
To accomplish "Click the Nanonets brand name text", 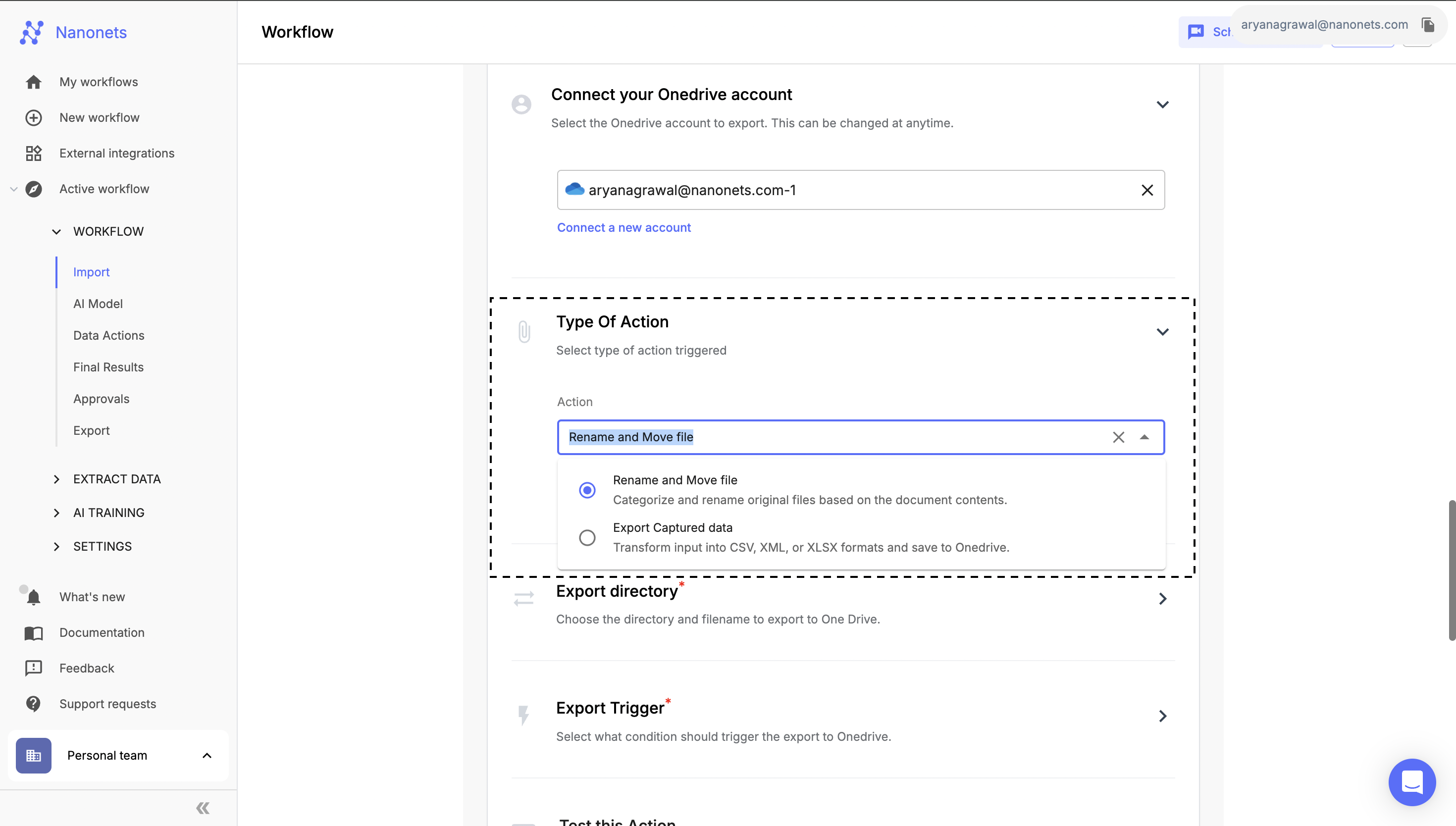I will [x=91, y=32].
